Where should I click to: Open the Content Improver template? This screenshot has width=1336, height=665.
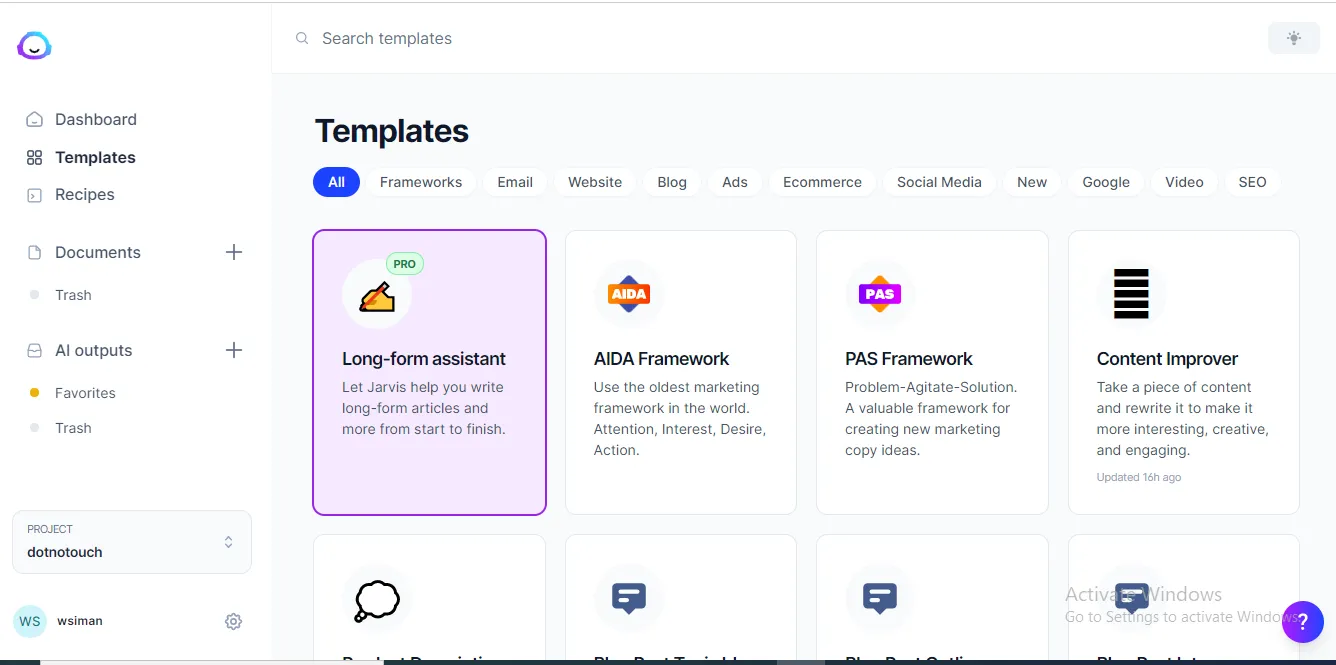coord(1184,373)
